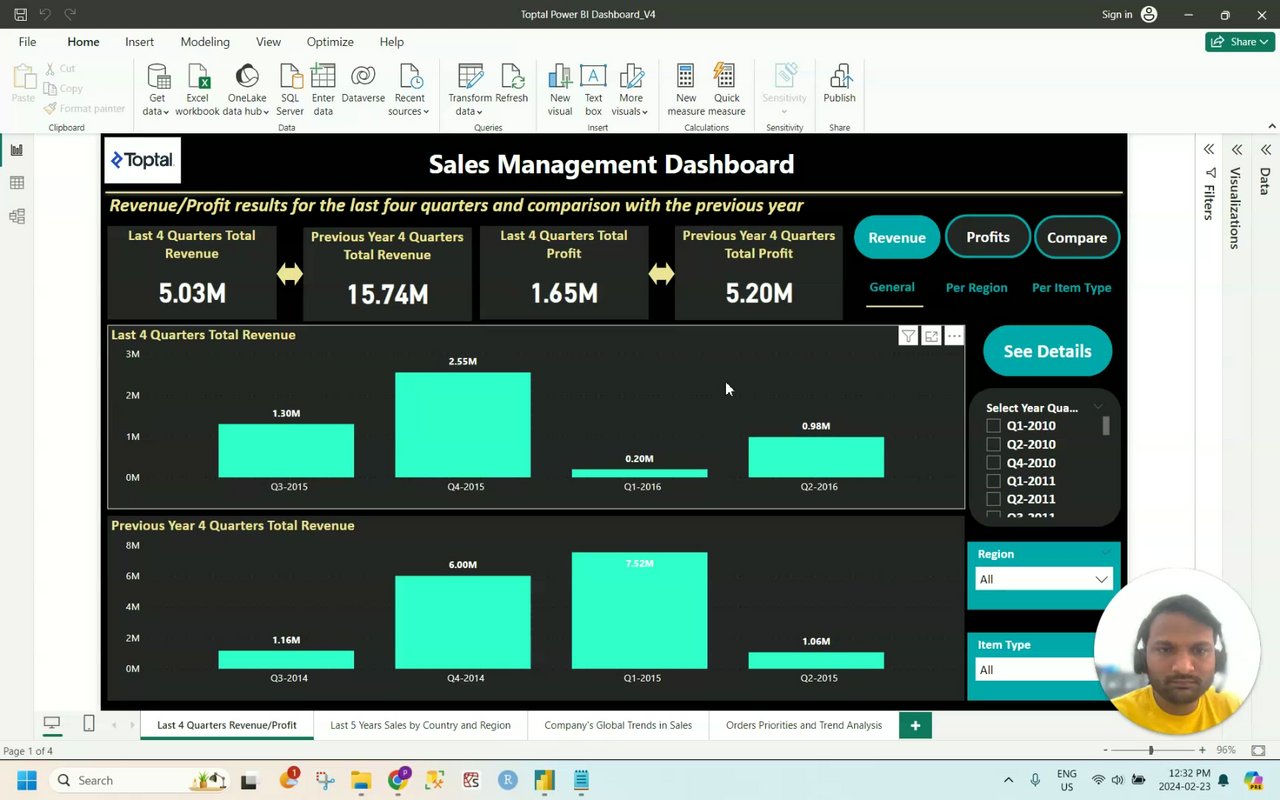Open the More visuals dropdown
Viewport: 1280px width, 800px height.
[x=631, y=90]
